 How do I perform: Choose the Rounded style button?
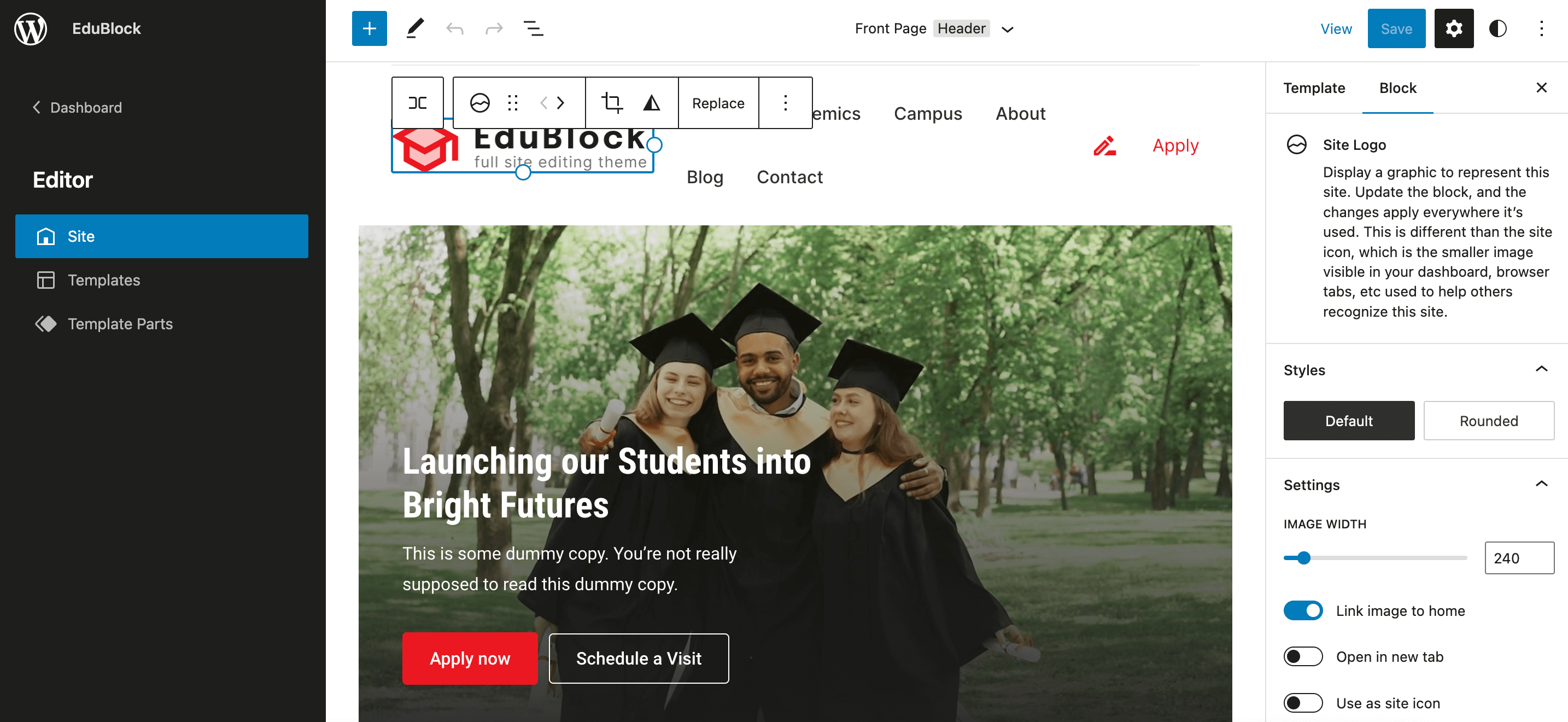point(1488,421)
